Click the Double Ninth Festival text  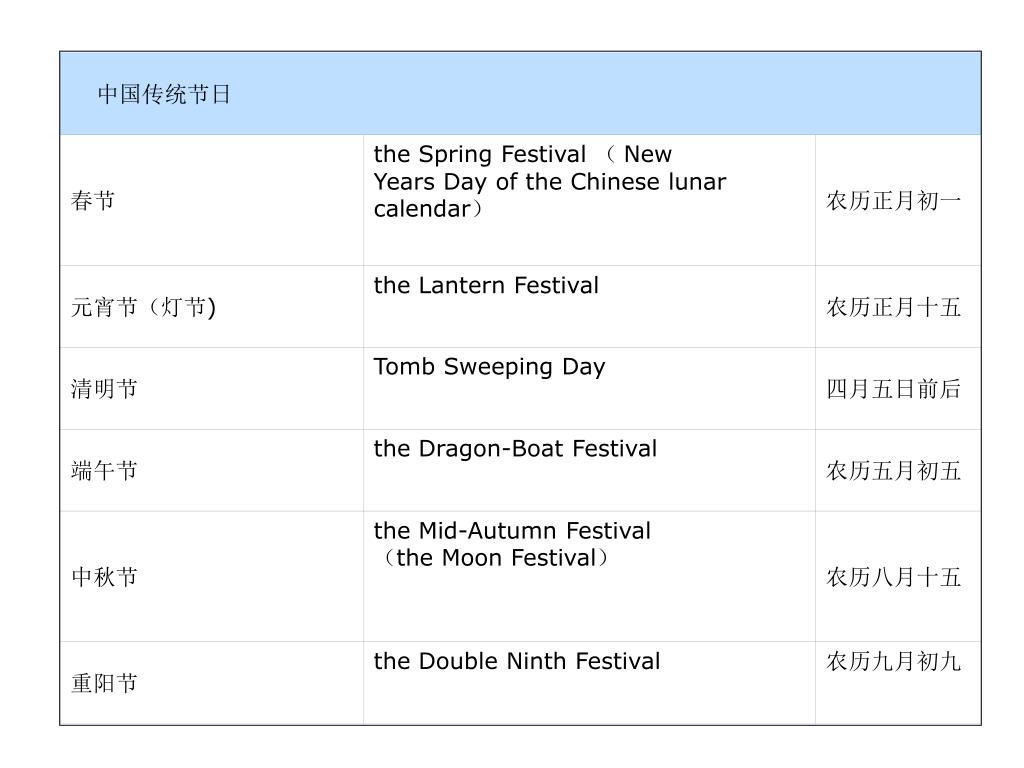[517, 662]
